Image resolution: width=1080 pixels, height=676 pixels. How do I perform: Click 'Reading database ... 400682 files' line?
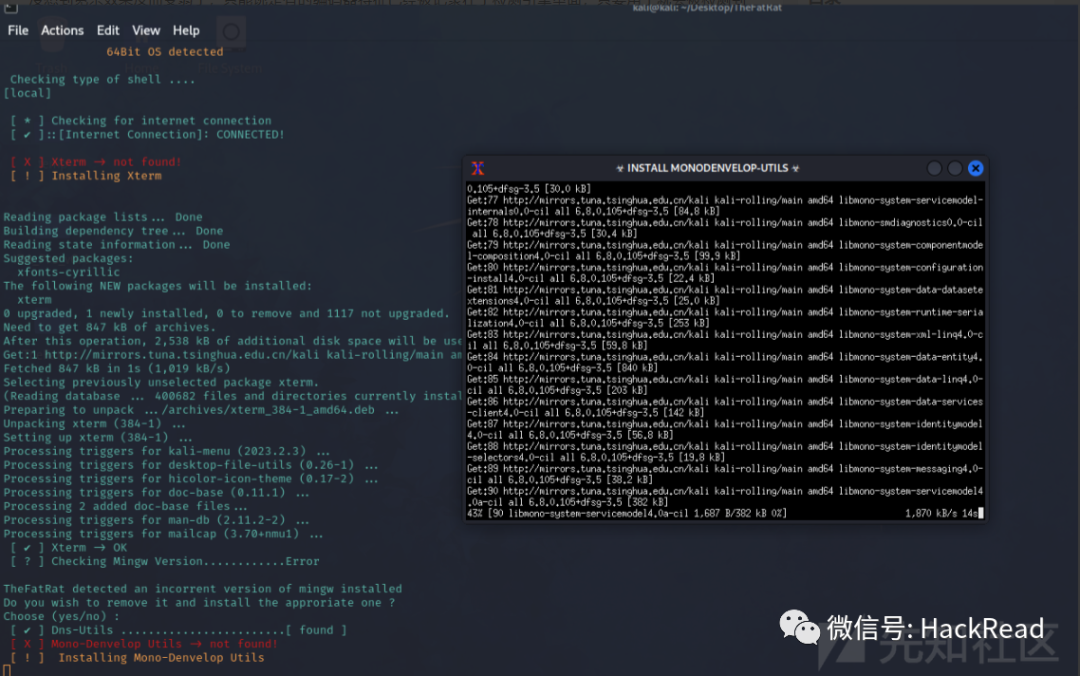click(233, 396)
